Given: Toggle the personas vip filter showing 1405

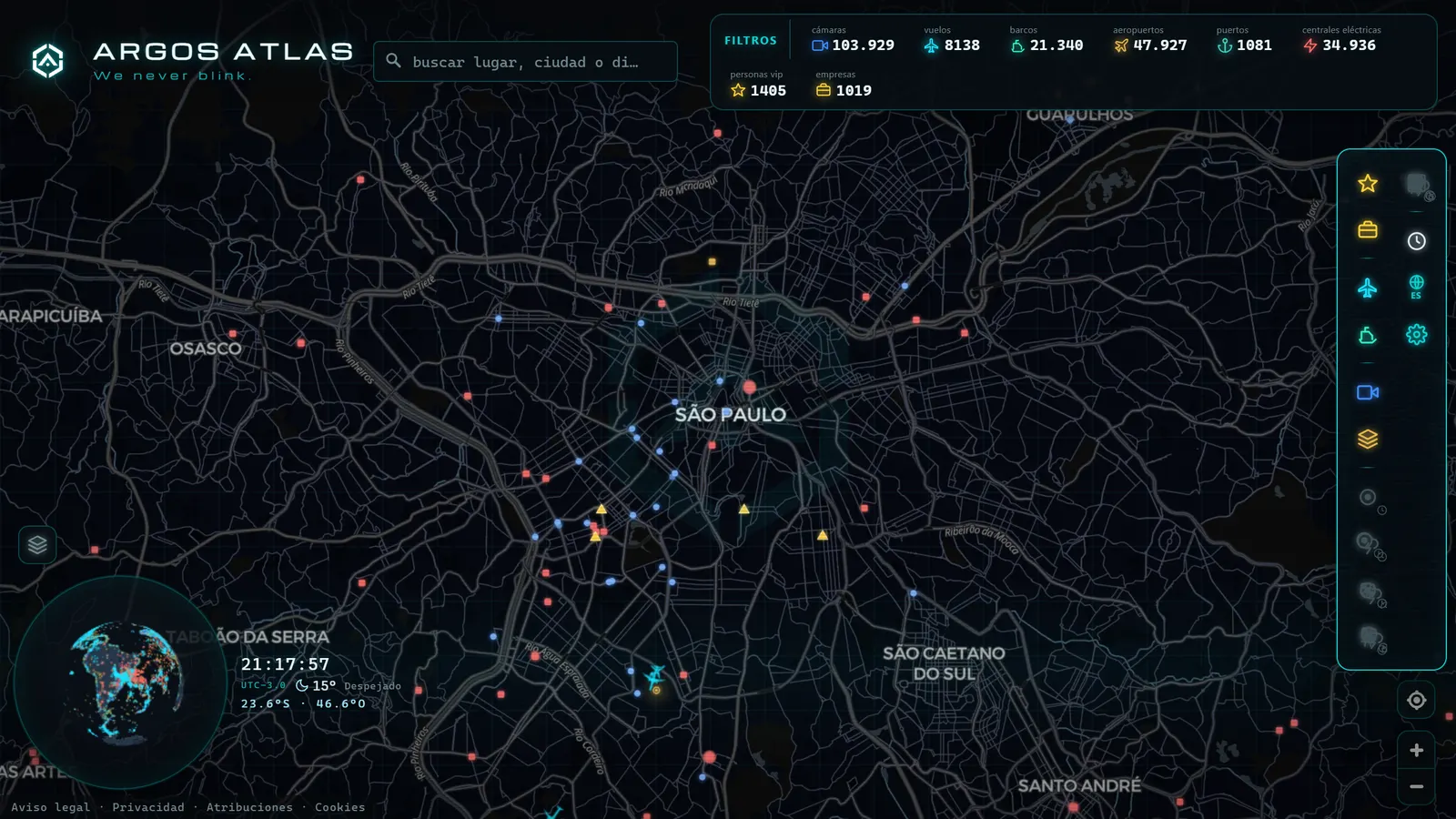Looking at the screenshot, I should [x=758, y=85].
